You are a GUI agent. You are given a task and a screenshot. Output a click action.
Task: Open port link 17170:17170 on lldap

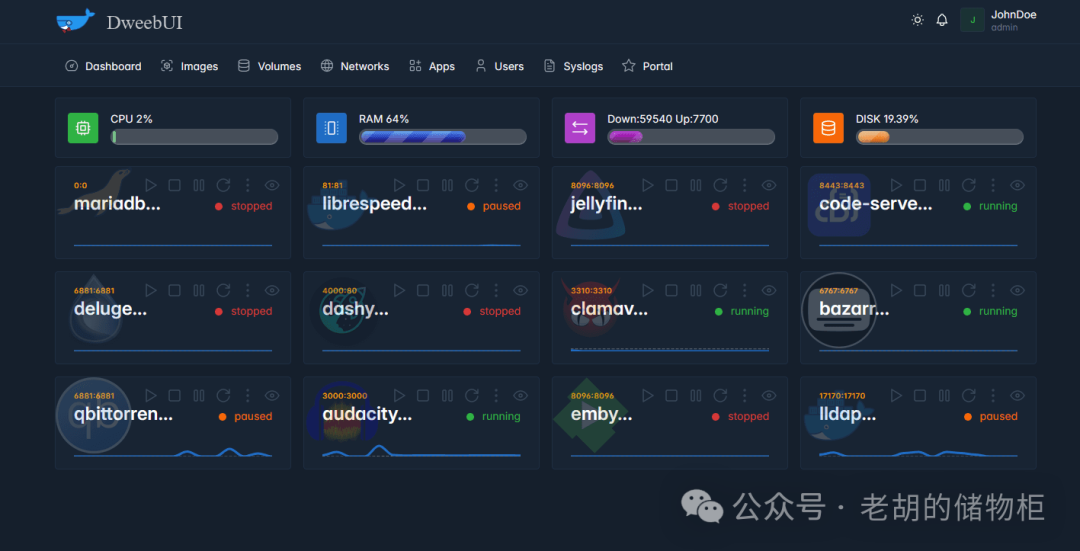(842, 395)
